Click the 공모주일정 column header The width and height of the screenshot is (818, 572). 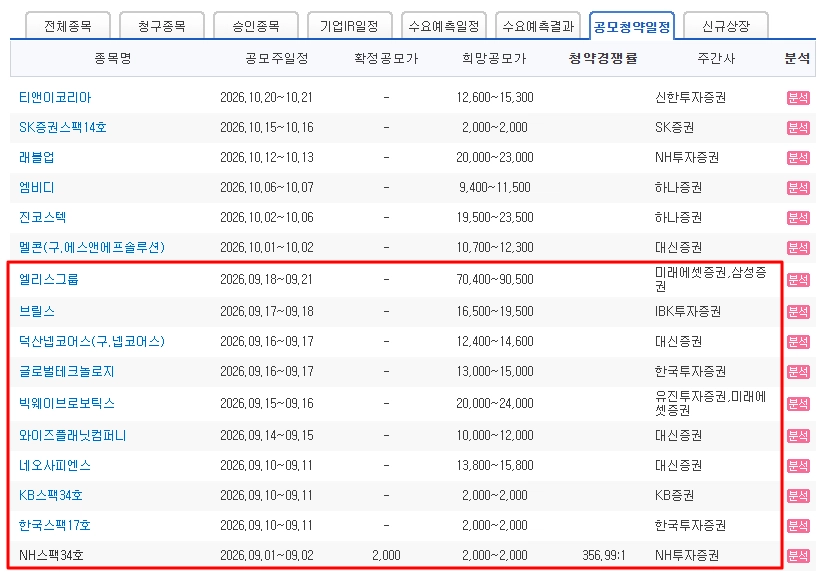(x=276, y=58)
